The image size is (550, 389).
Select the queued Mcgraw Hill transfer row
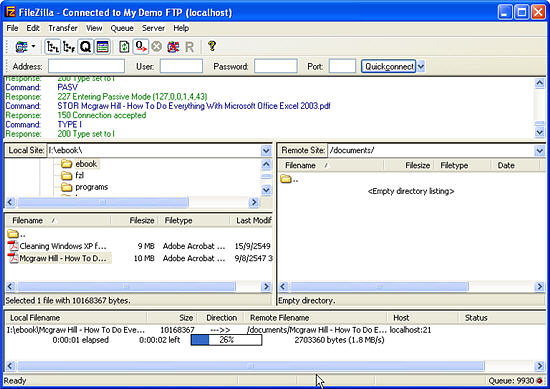click(219, 330)
